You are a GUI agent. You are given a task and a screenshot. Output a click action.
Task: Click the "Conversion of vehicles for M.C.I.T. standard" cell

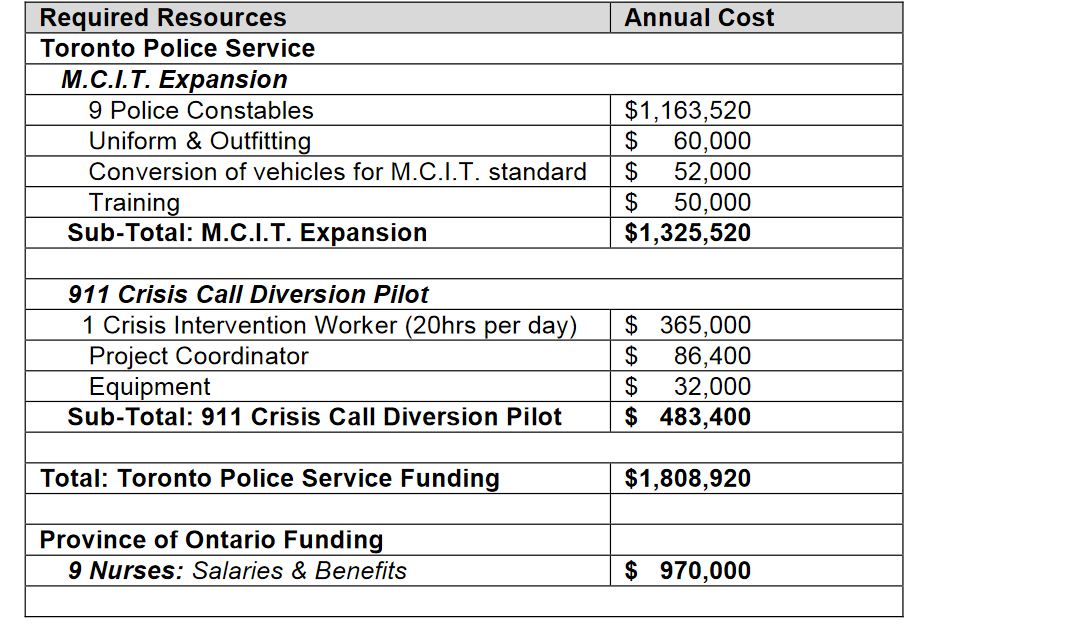pyautogui.click(x=337, y=172)
